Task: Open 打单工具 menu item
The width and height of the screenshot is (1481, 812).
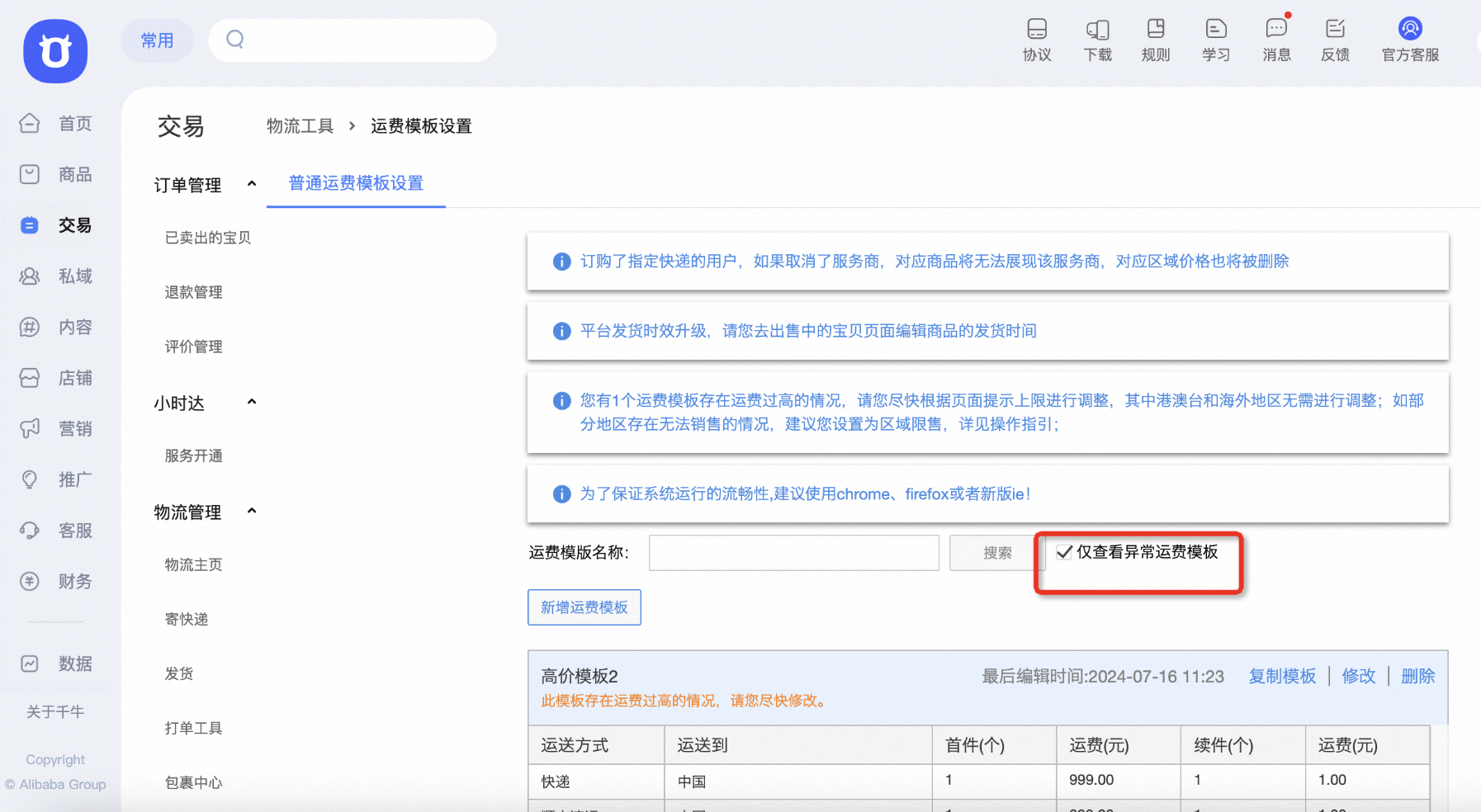Action: (x=194, y=728)
